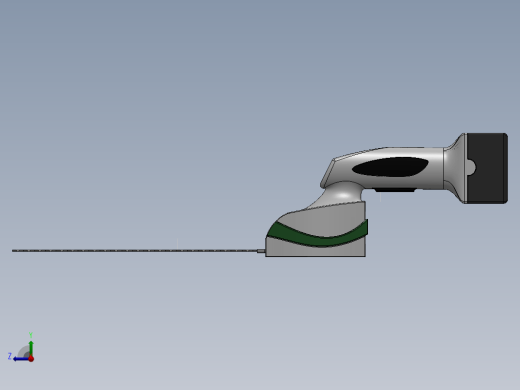Click the Y label above the triad
The image size is (520, 390).
31,335
